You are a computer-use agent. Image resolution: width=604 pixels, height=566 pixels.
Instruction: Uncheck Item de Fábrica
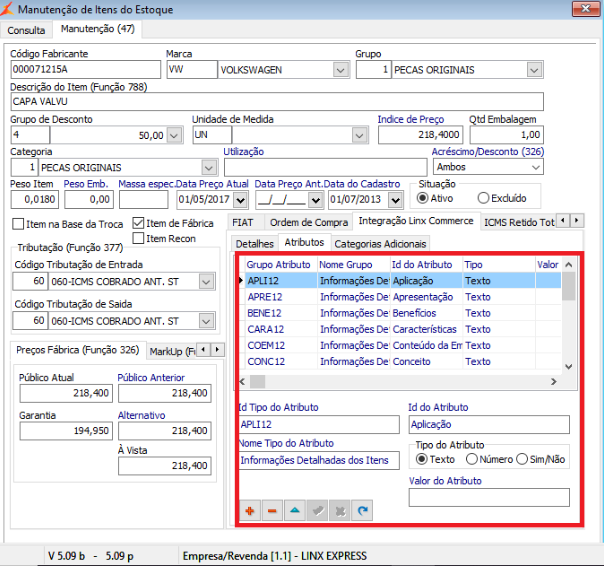pyautogui.click(x=138, y=223)
